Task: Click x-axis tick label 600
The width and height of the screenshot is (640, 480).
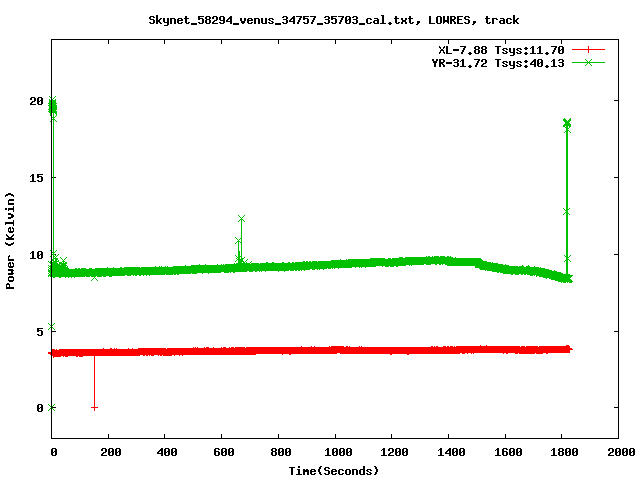Action: (224, 452)
